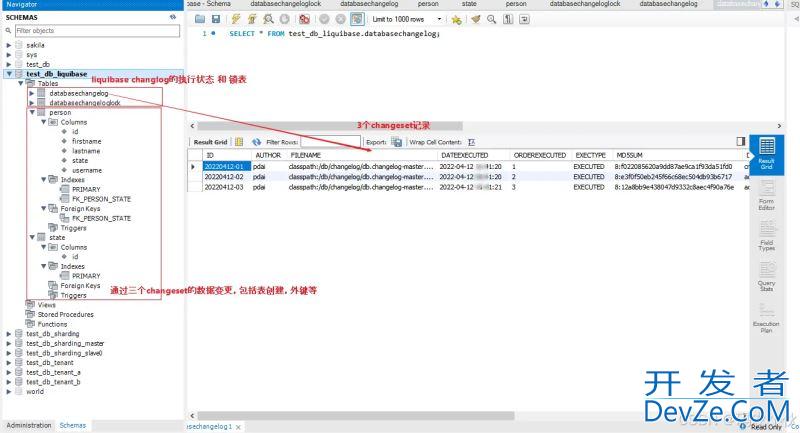This screenshot has width=800, height=433.
Task: Expand the sys schema
Action: (x=9, y=55)
